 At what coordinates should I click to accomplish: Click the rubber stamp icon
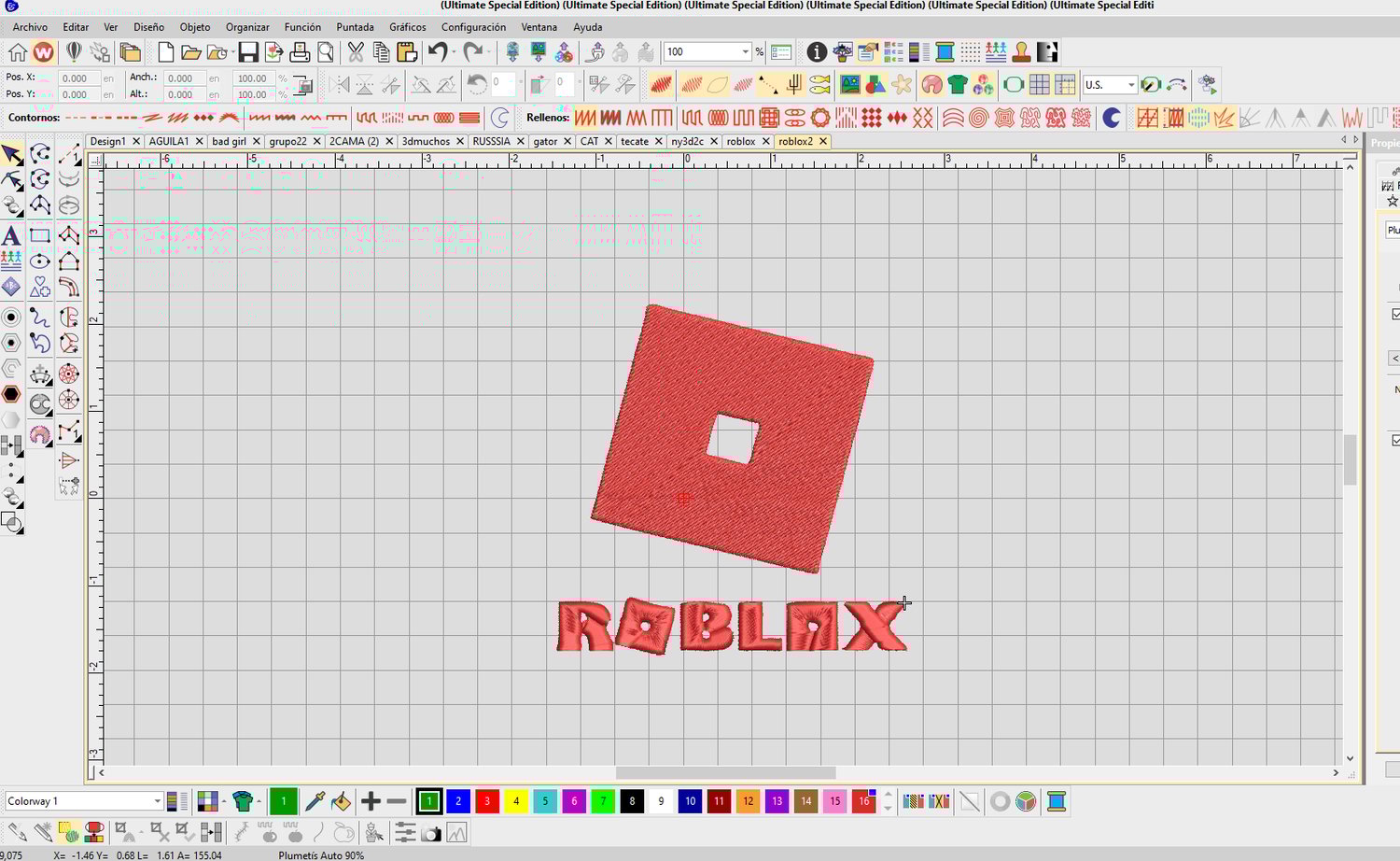click(1022, 52)
